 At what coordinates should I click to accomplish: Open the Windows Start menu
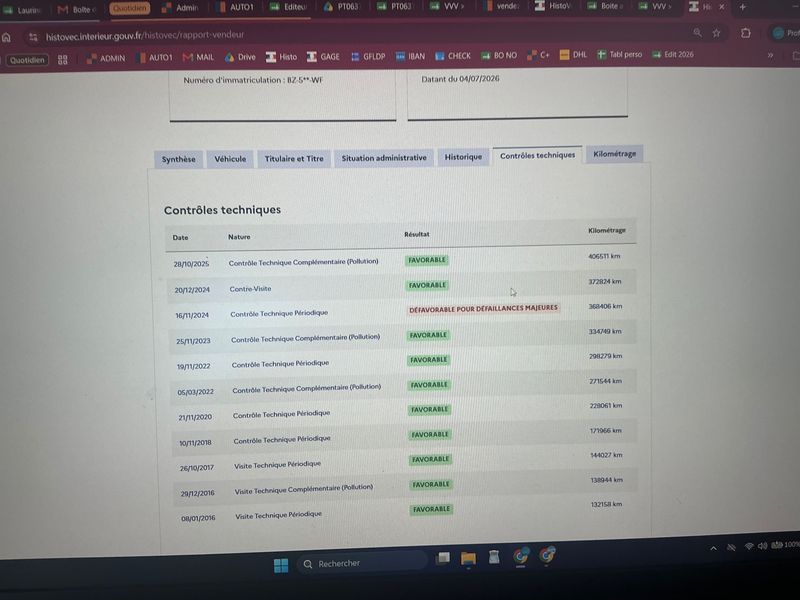tap(281, 565)
